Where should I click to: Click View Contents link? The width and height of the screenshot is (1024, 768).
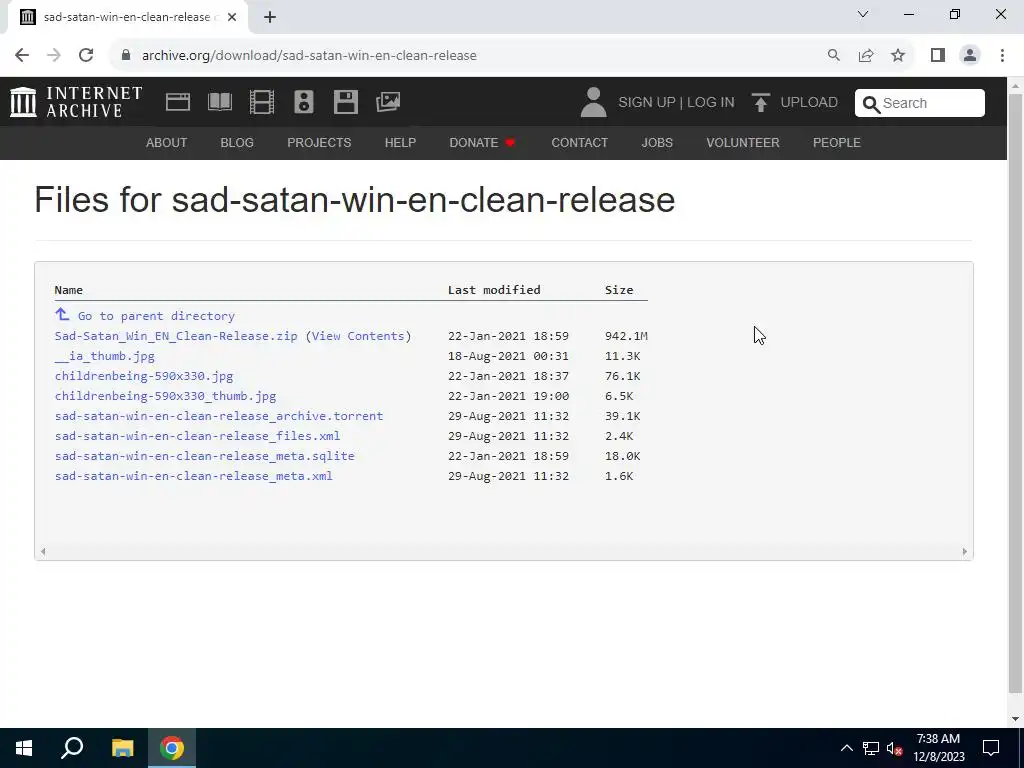[358, 336]
